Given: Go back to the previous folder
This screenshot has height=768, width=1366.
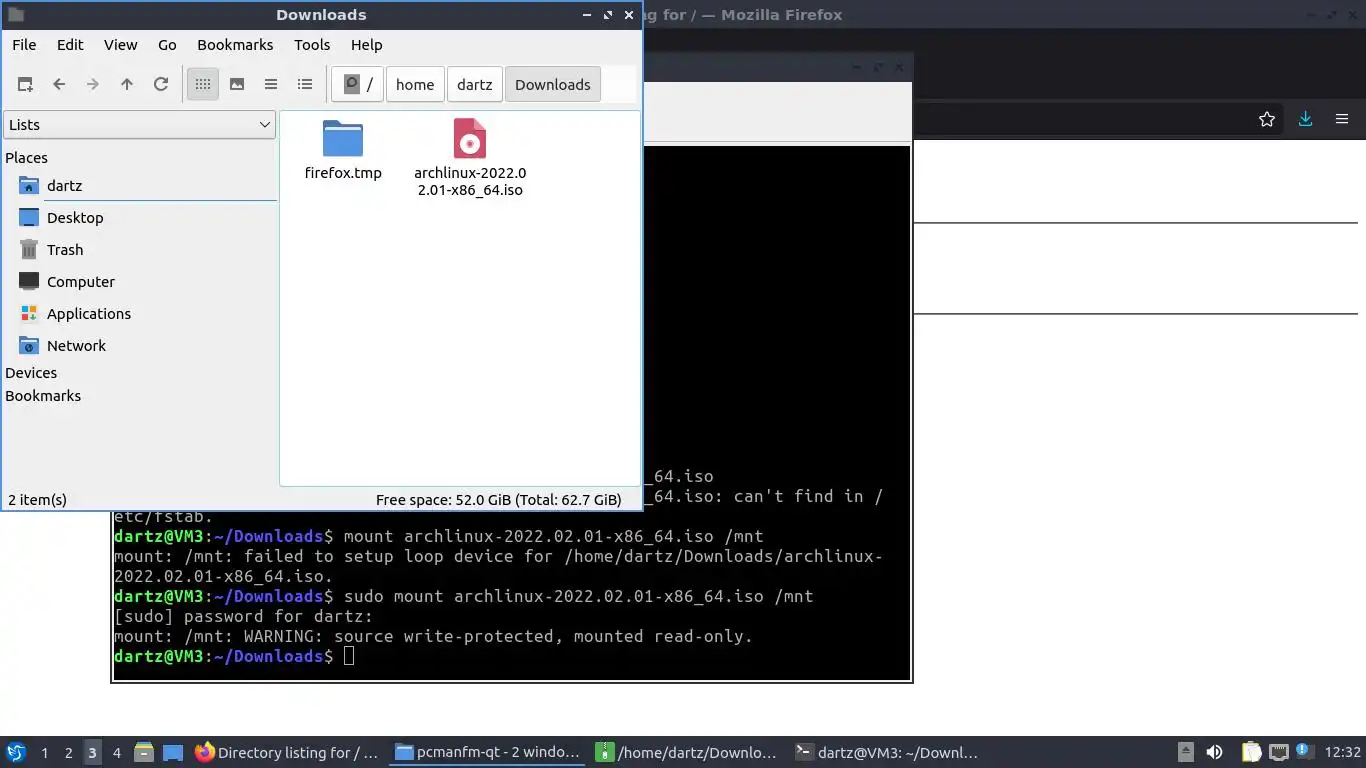Looking at the screenshot, I should (x=59, y=85).
